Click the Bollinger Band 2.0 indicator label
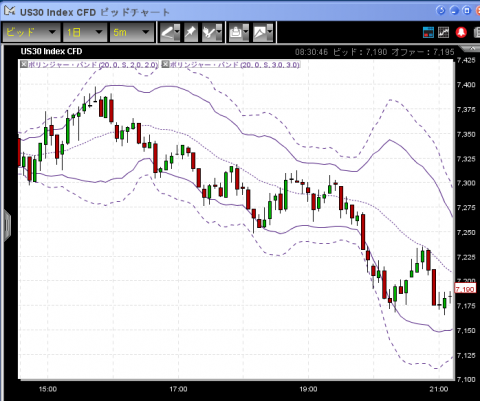The image size is (480, 401). click(x=93, y=65)
